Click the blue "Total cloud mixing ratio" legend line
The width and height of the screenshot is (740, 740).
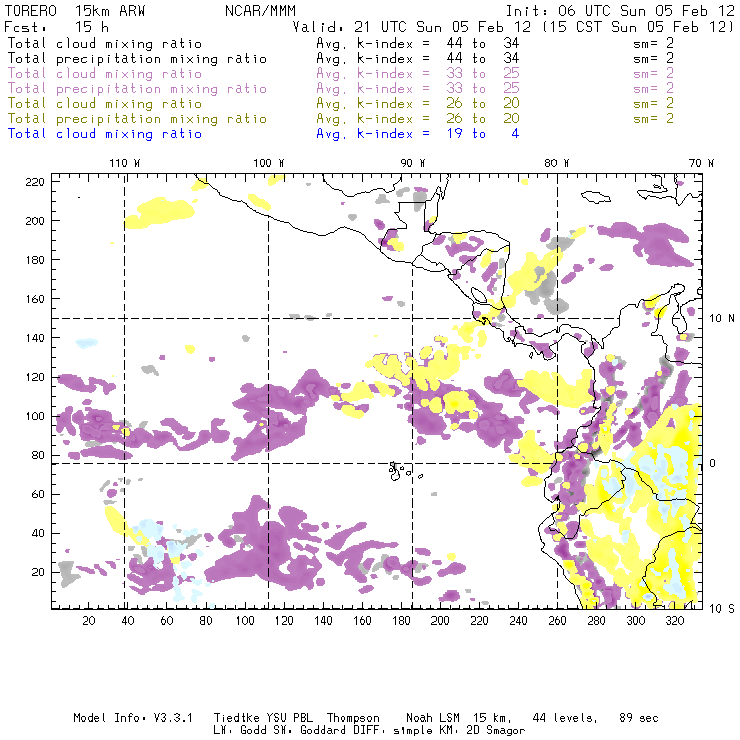[x=105, y=134]
